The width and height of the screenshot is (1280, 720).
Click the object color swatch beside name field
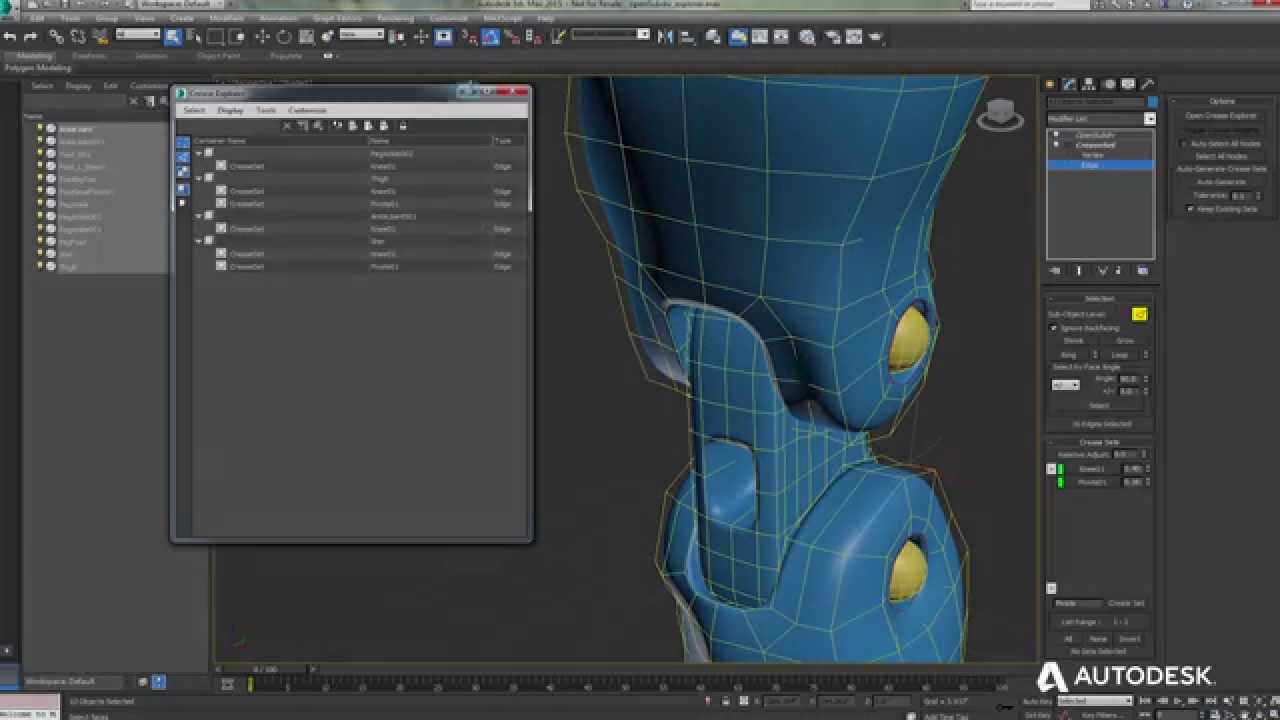click(x=1153, y=102)
